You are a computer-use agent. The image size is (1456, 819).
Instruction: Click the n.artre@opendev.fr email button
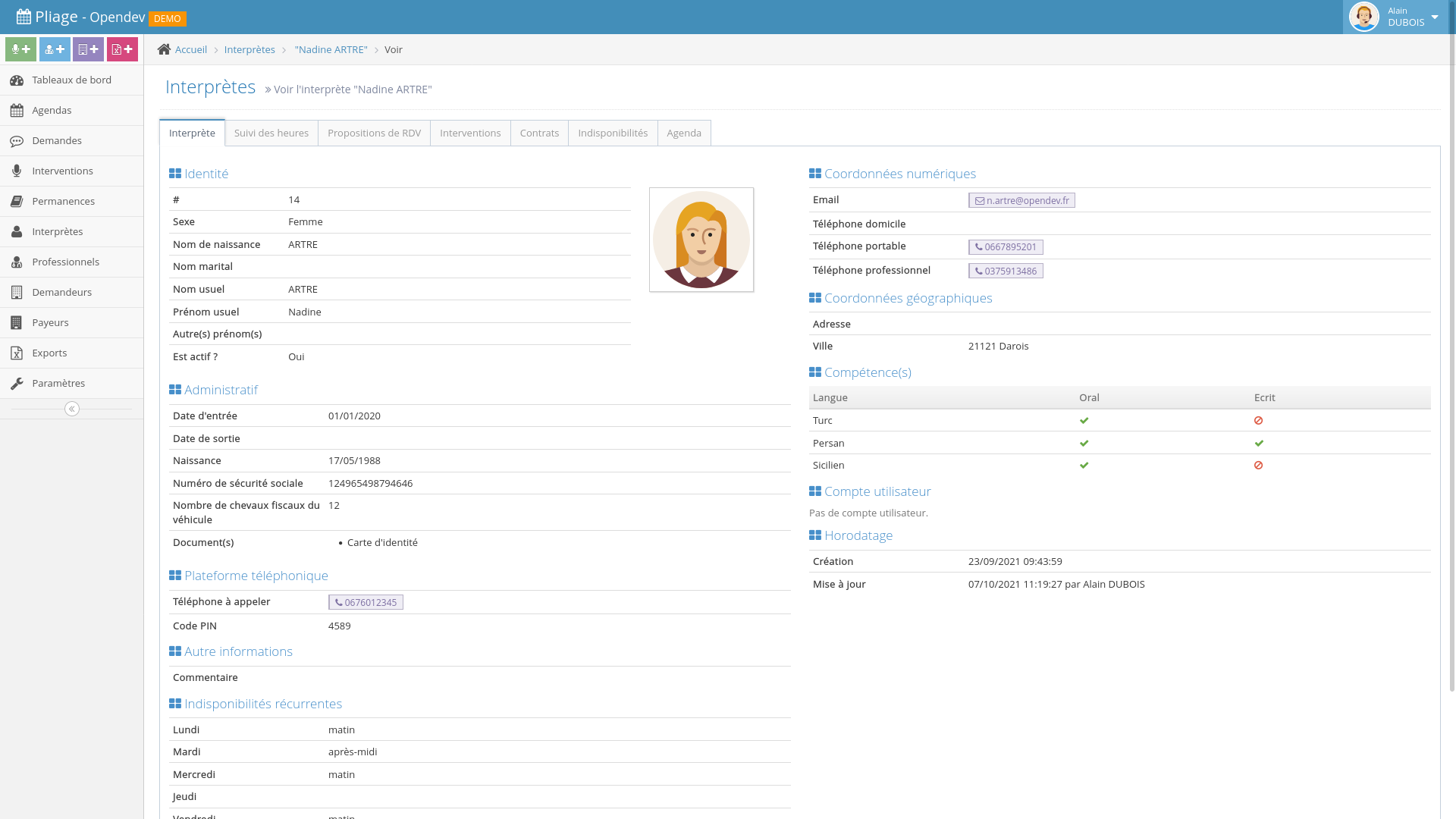pyautogui.click(x=1021, y=201)
